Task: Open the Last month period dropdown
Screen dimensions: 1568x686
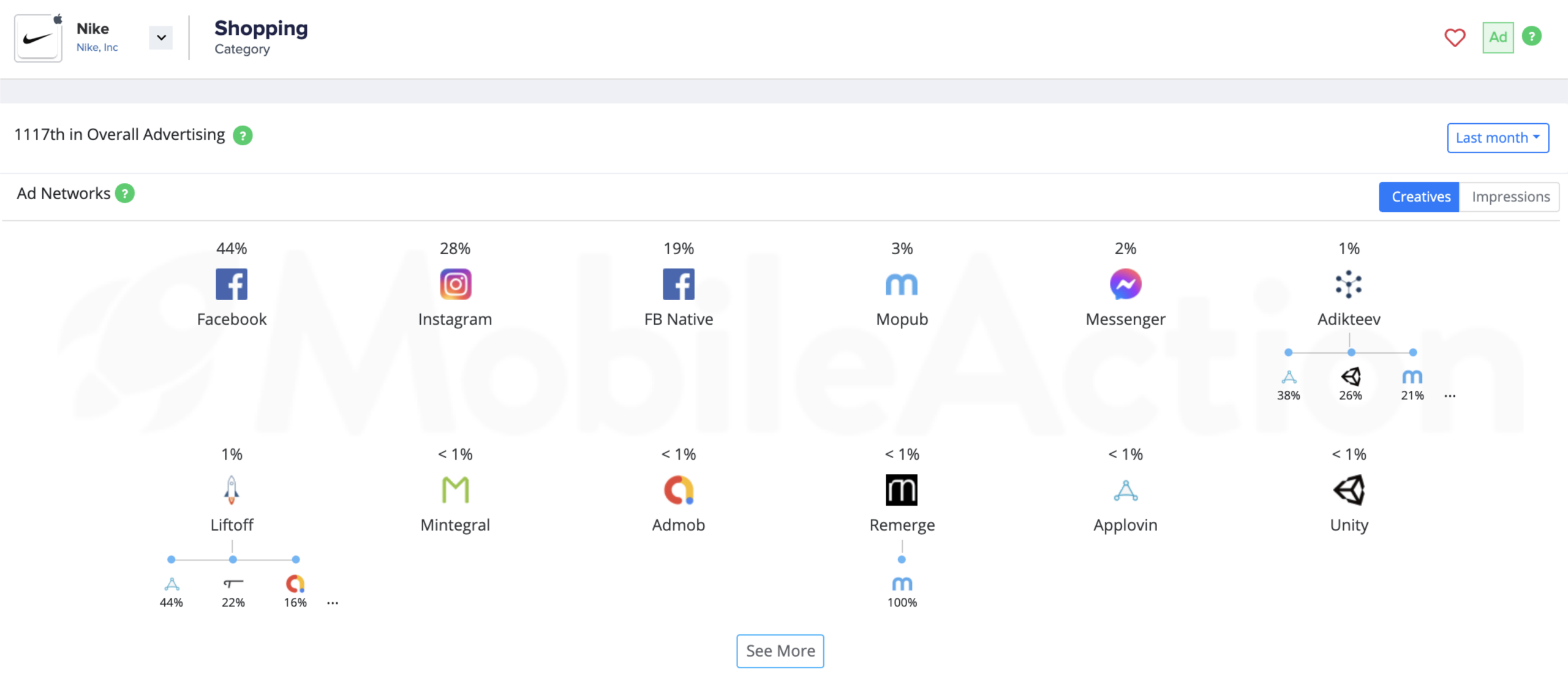Action: click(1498, 138)
